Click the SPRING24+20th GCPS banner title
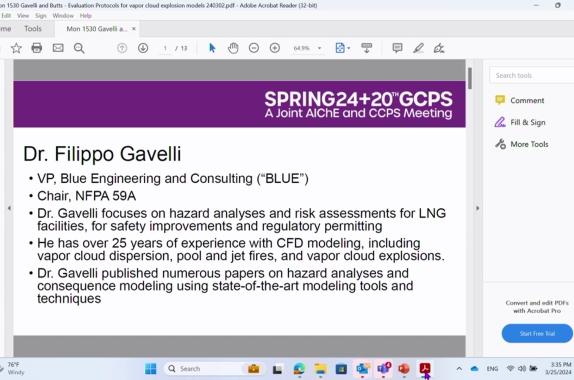Viewport: 574px width, 380px height. point(358,99)
